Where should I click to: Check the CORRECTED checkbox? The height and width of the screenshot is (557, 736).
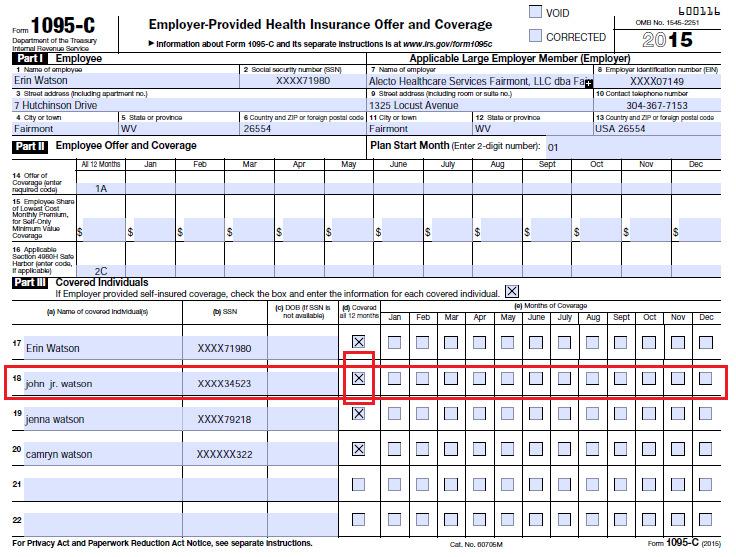click(535, 36)
